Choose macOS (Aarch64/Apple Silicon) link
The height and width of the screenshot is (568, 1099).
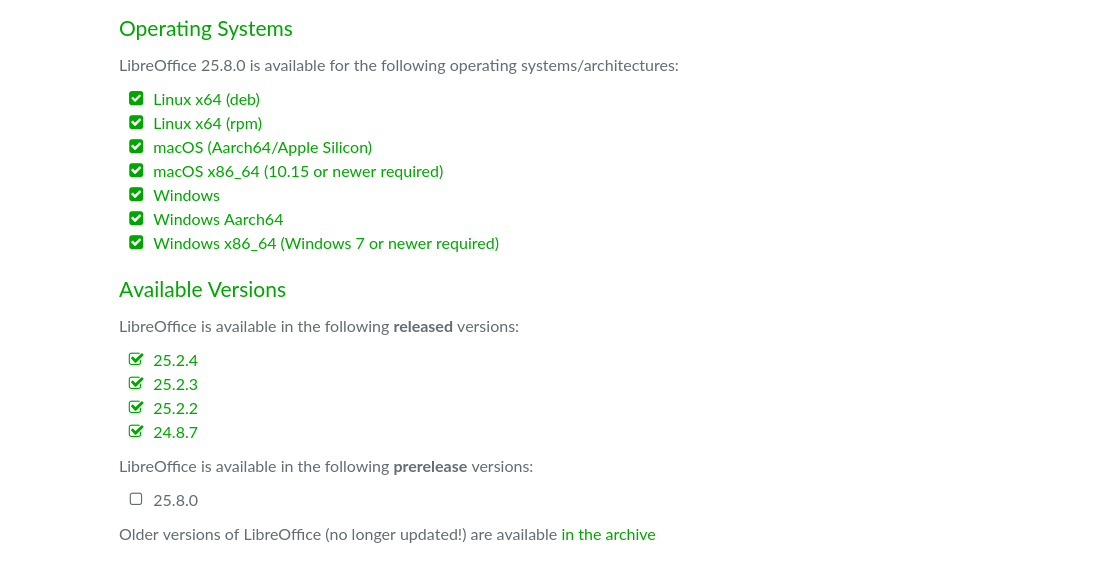pyautogui.click(x=262, y=148)
